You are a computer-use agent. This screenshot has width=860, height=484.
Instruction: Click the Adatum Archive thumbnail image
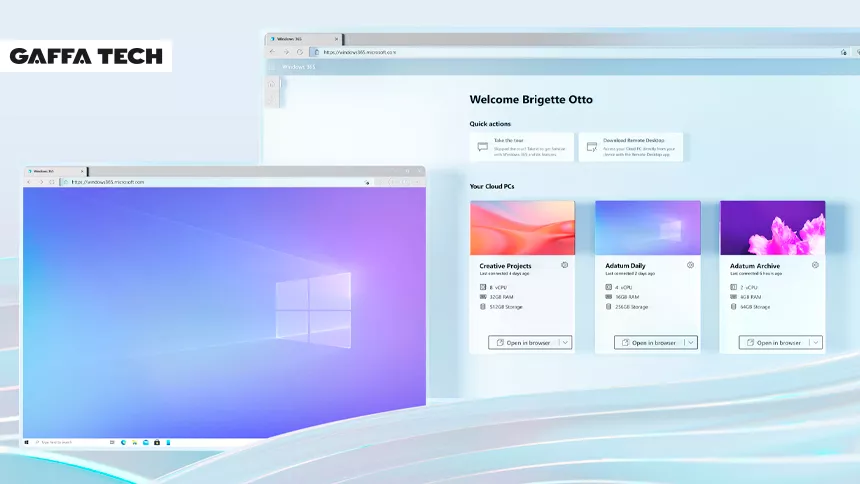tap(772, 228)
